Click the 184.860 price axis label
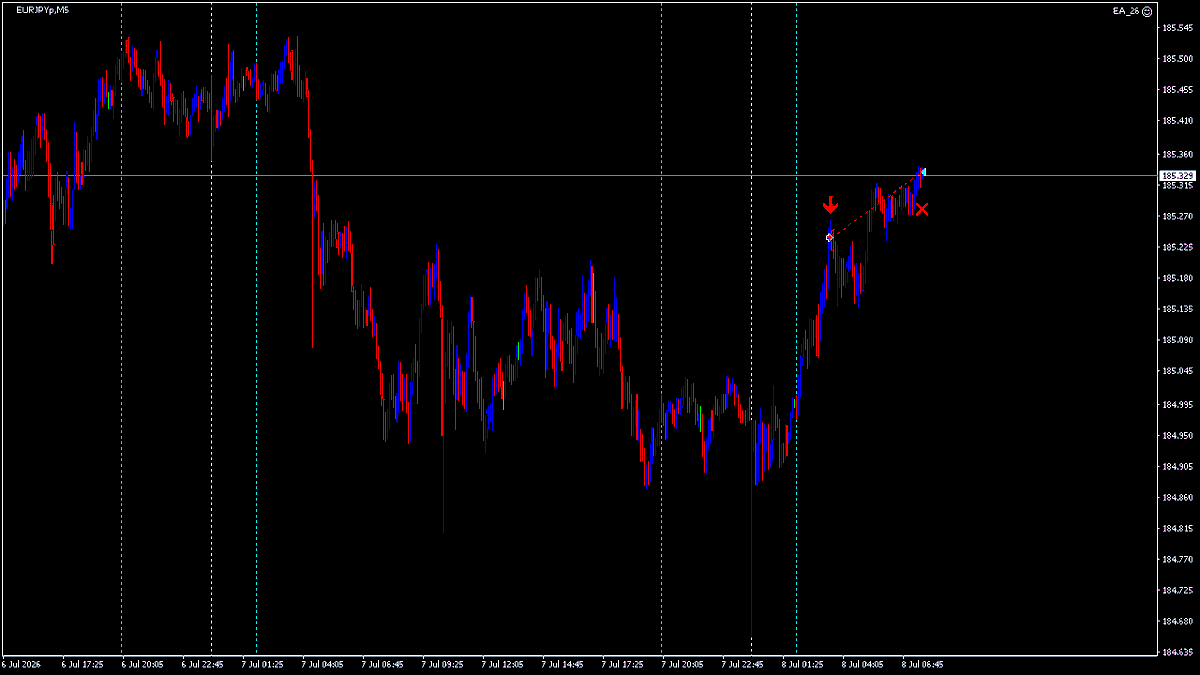The width and height of the screenshot is (1200, 675). click(1177, 498)
